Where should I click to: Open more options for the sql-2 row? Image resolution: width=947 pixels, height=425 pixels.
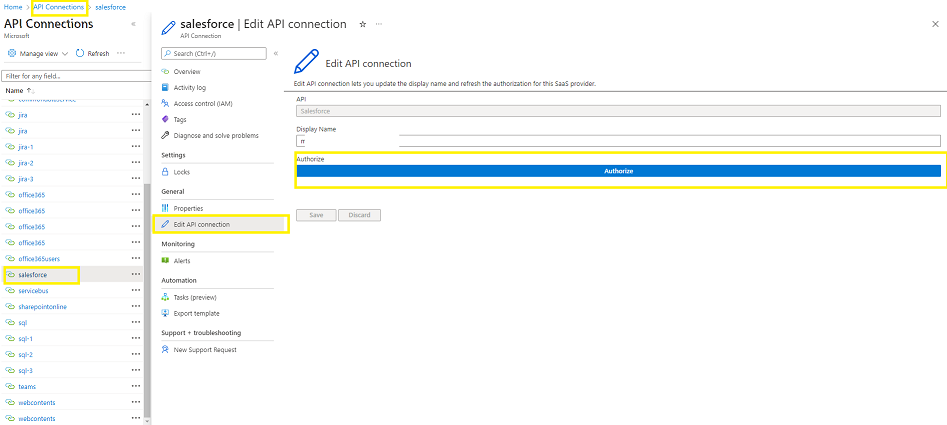(x=135, y=354)
